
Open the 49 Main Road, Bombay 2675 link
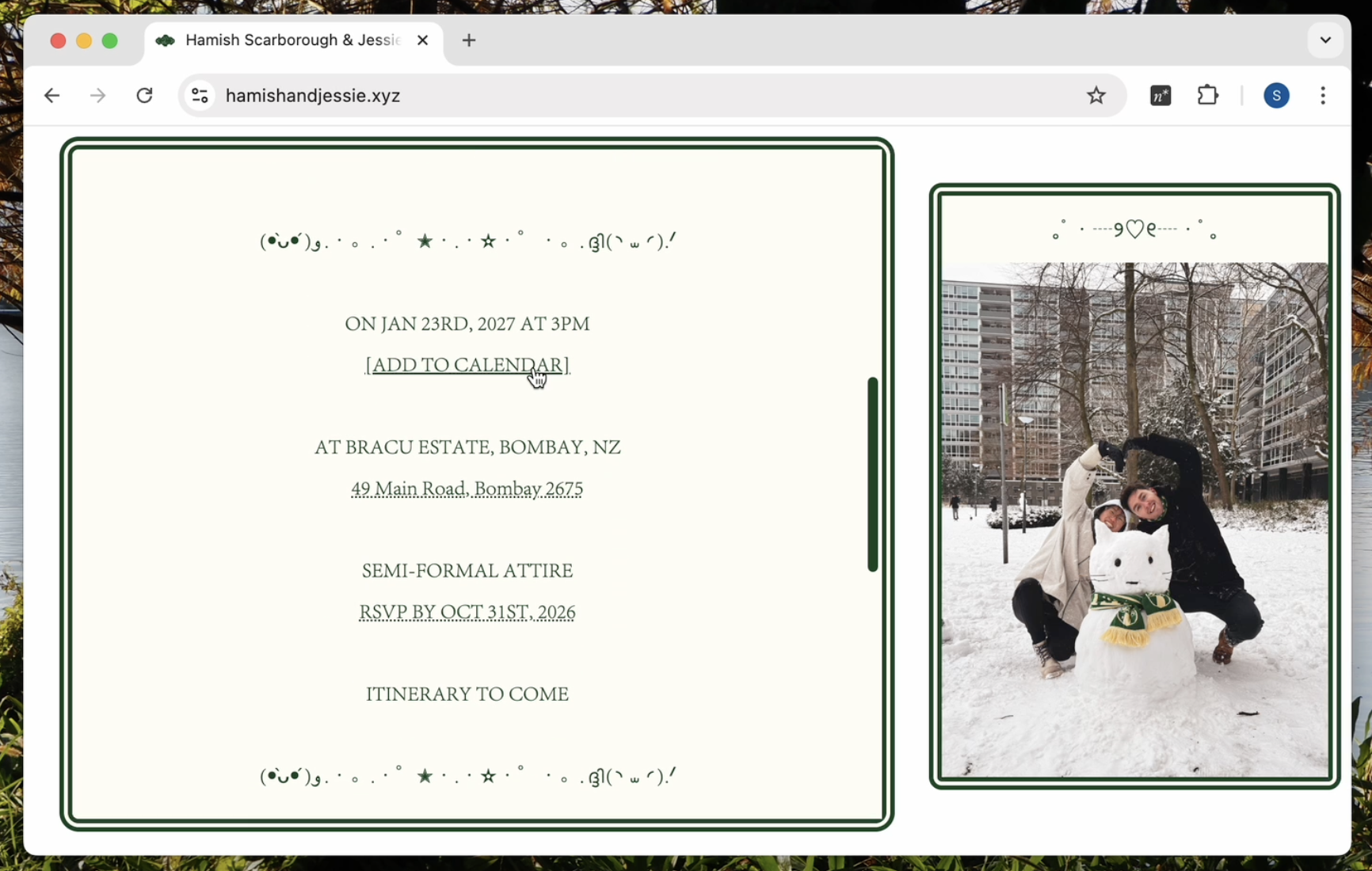pyautogui.click(x=467, y=489)
